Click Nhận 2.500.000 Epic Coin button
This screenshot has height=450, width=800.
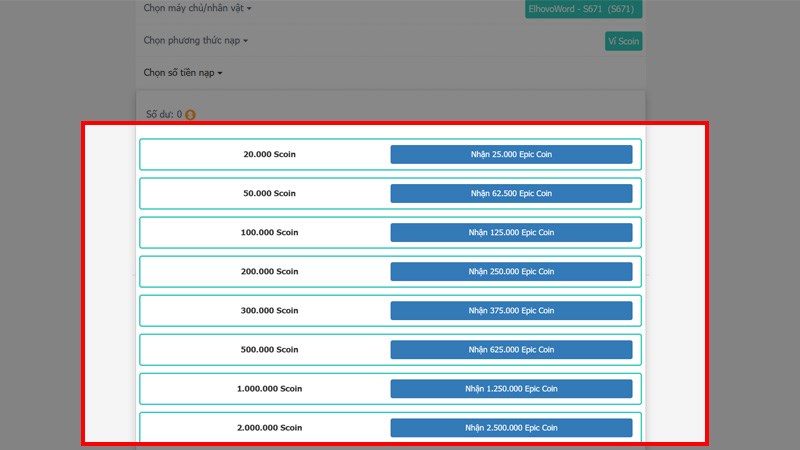[511, 428]
